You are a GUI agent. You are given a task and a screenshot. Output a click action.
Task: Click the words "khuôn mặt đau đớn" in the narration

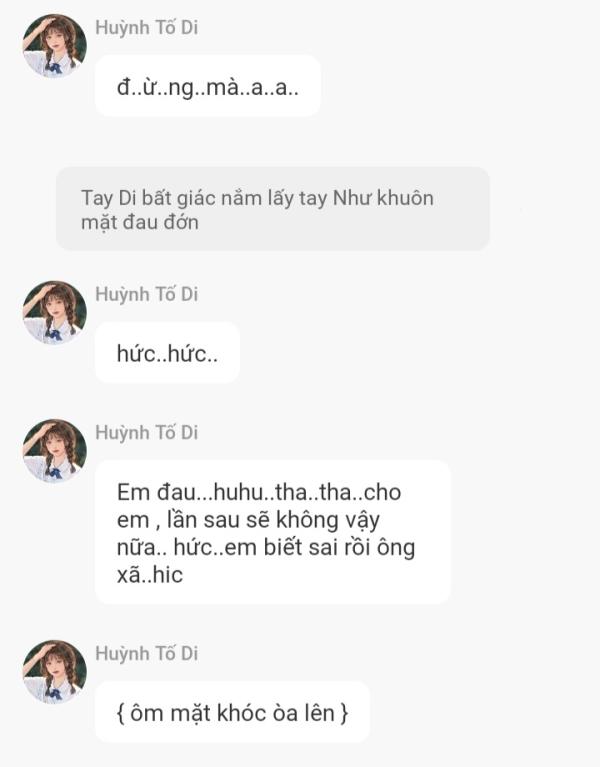[258, 210]
